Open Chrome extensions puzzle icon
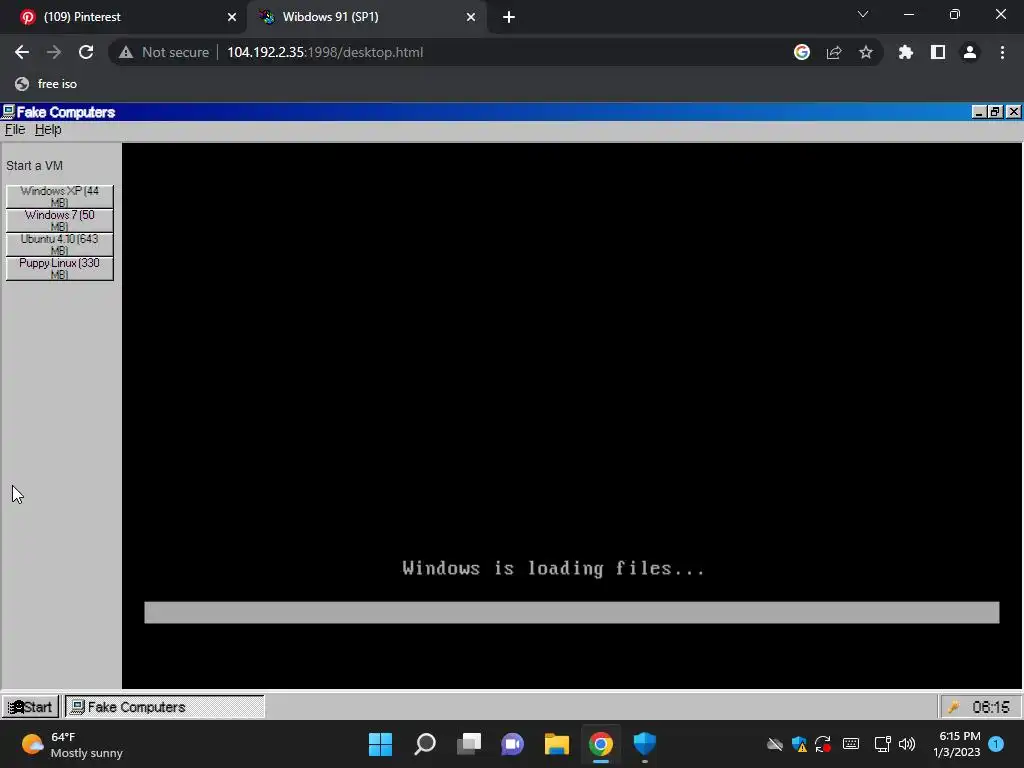The image size is (1024, 768). 906,52
